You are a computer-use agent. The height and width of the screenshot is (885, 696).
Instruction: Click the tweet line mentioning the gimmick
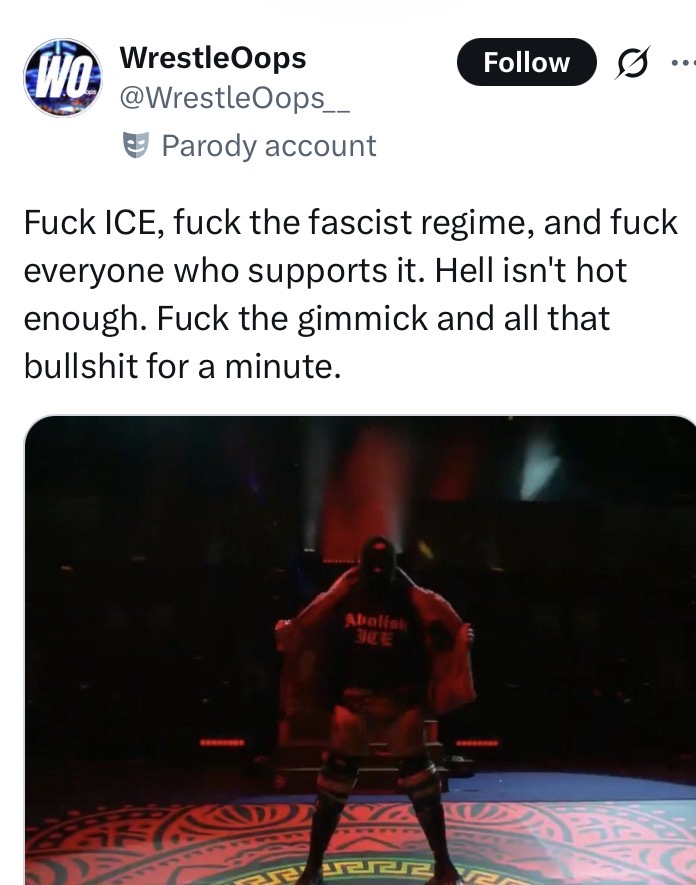click(x=317, y=318)
